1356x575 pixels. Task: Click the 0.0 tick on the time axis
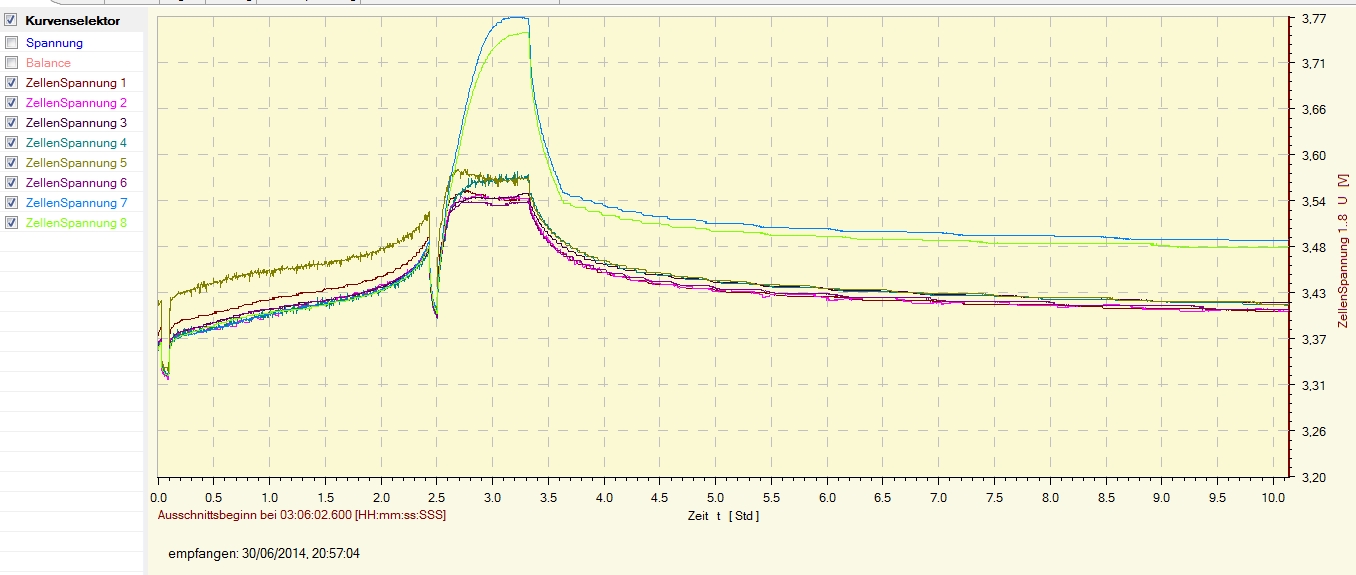[159, 497]
